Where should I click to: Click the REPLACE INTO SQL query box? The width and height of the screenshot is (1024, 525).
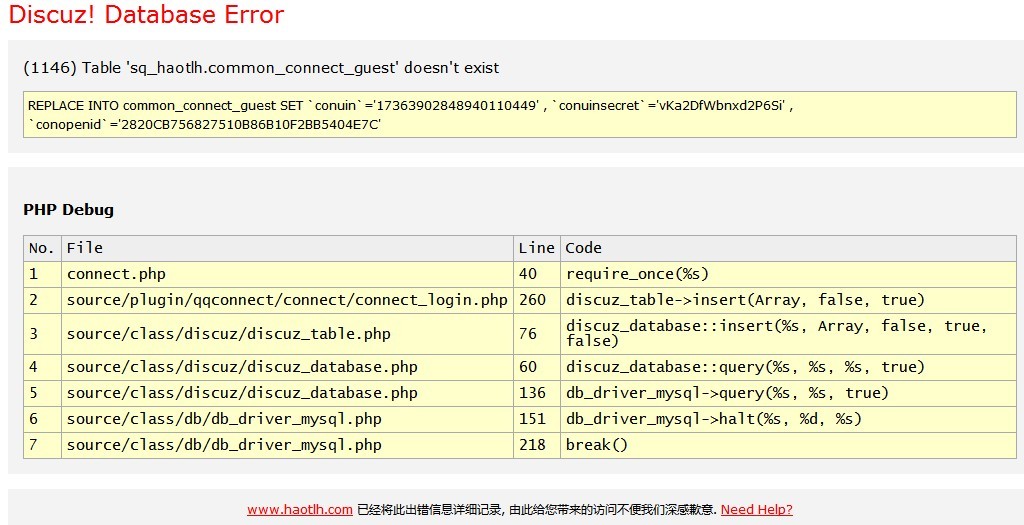(x=519, y=114)
